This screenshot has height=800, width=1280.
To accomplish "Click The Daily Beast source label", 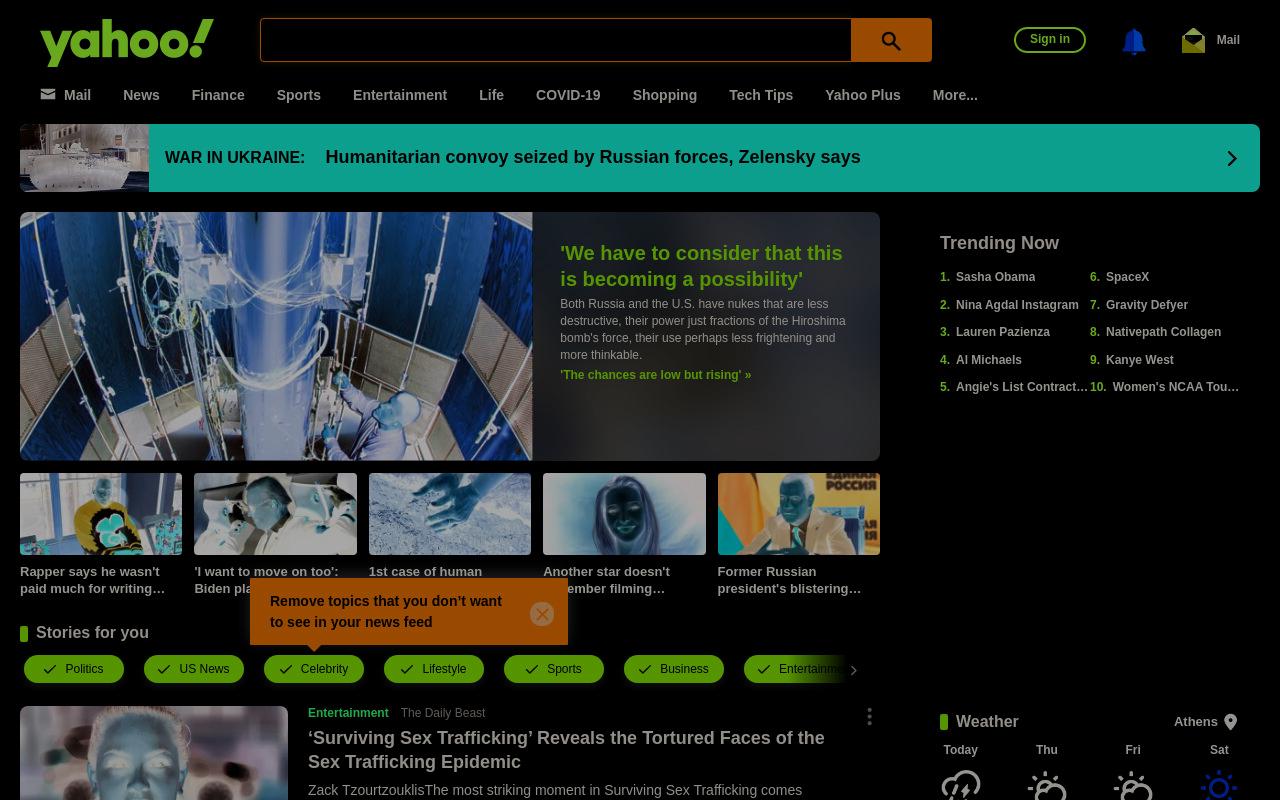I will 443,713.
